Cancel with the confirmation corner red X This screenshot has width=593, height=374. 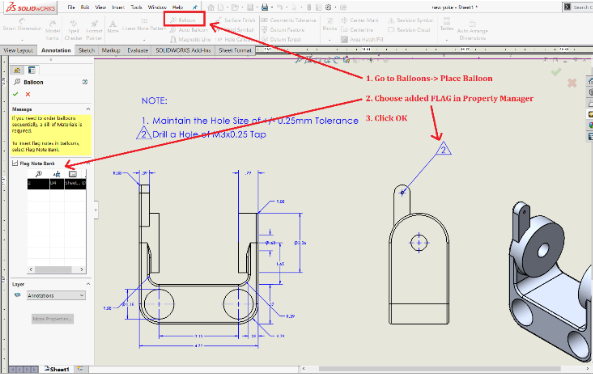(572, 83)
